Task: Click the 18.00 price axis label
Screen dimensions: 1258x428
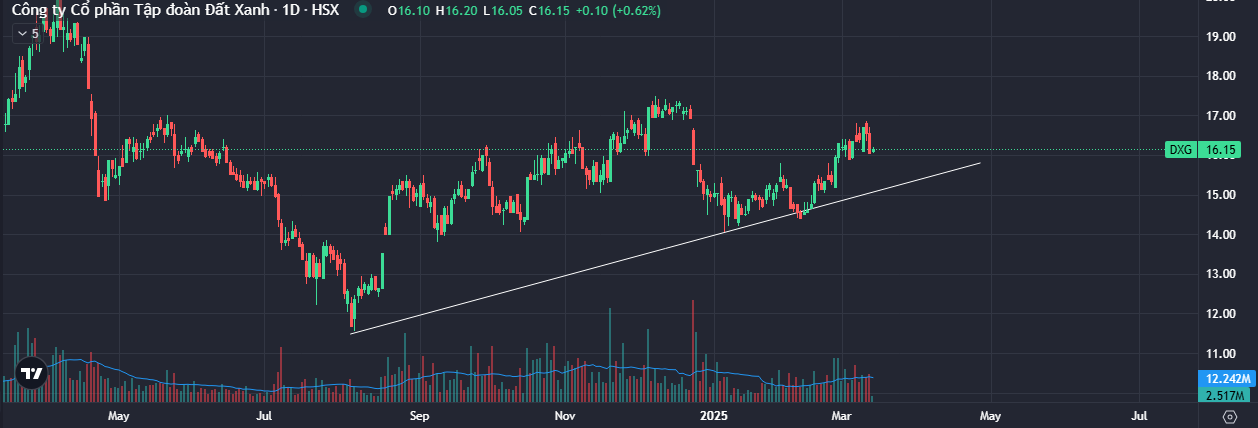Action: 1220,76
